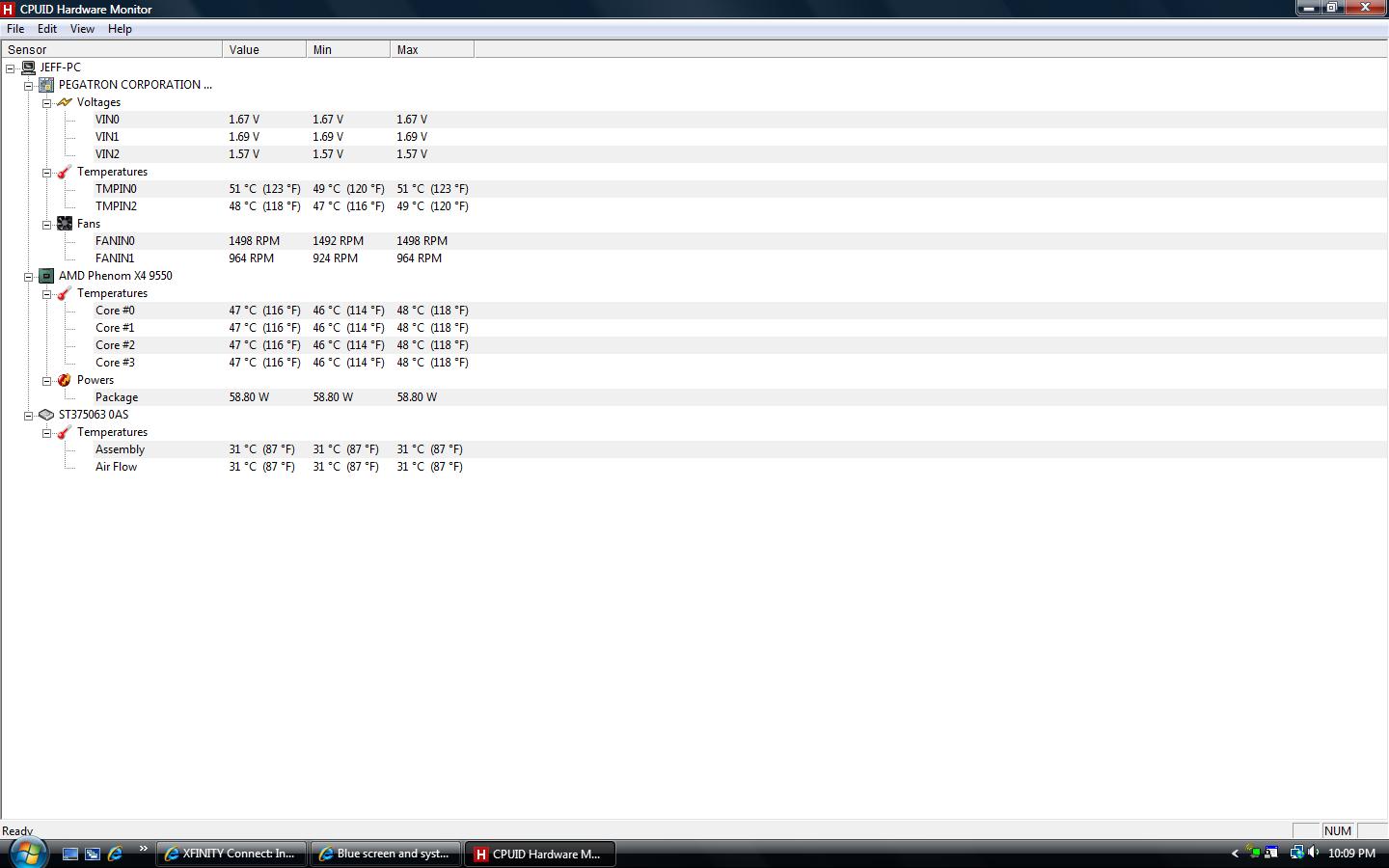1389x868 pixels.
Task: Click the Fans icon
Action: click(x=65, y=224)
